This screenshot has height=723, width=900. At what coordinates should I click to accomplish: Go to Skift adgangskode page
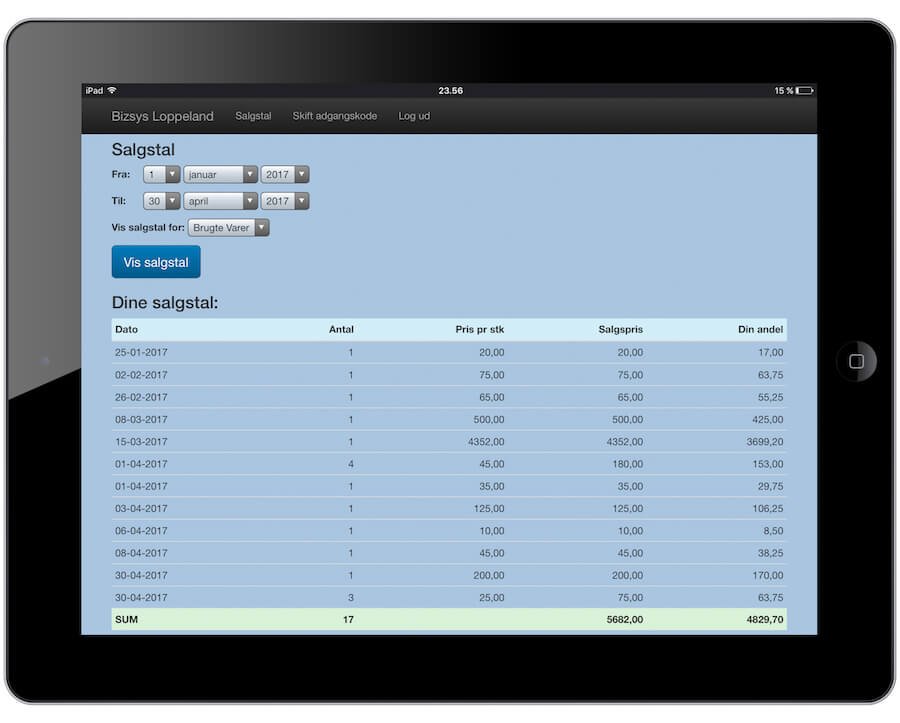point(335,116)
